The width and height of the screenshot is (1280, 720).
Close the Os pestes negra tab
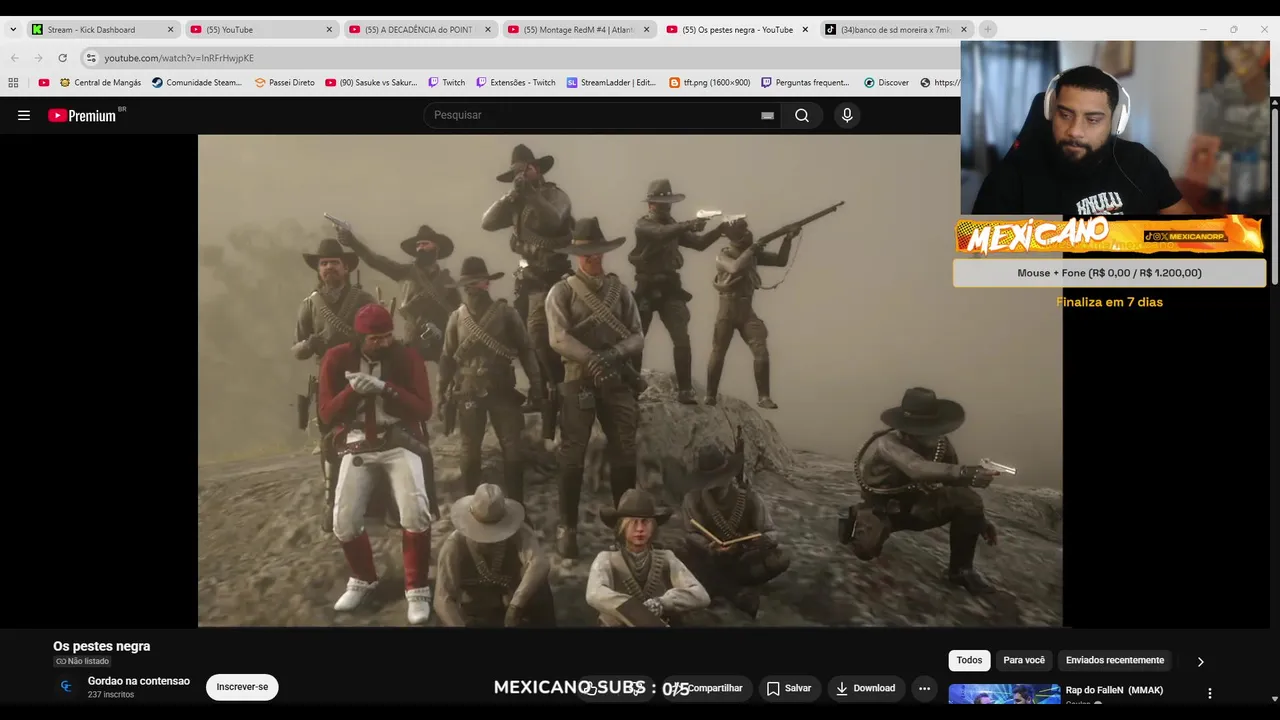click(x=805, y=30)
